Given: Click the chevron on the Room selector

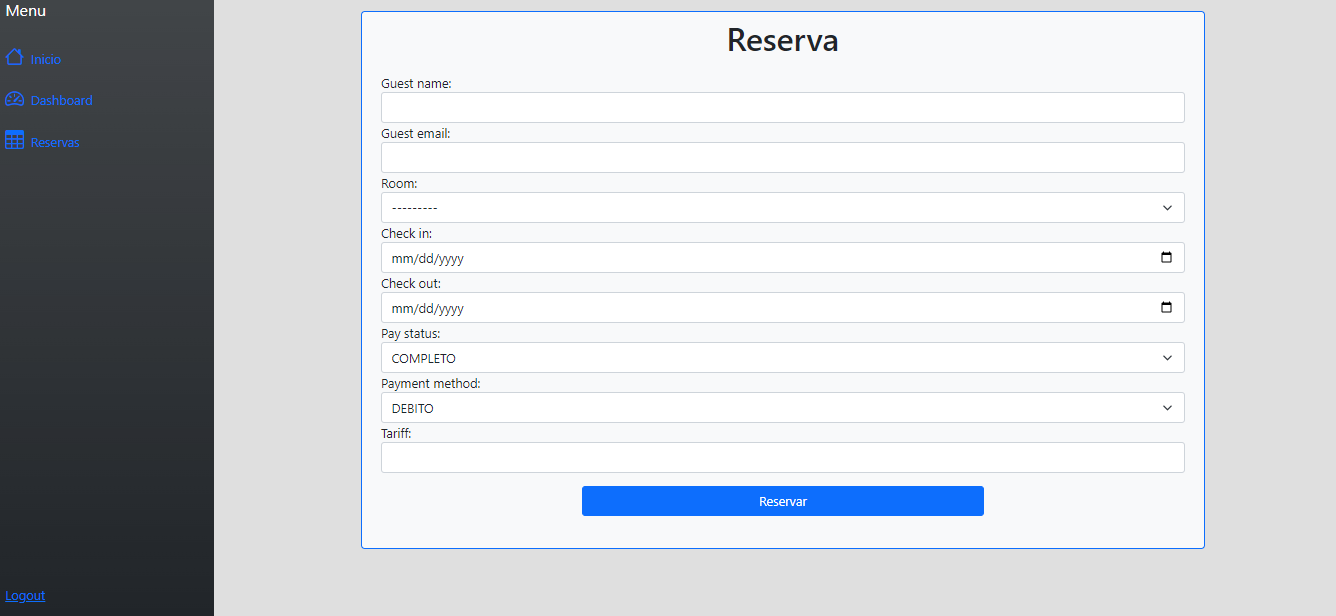Looking at the screenshot, I should [1166, 207].
